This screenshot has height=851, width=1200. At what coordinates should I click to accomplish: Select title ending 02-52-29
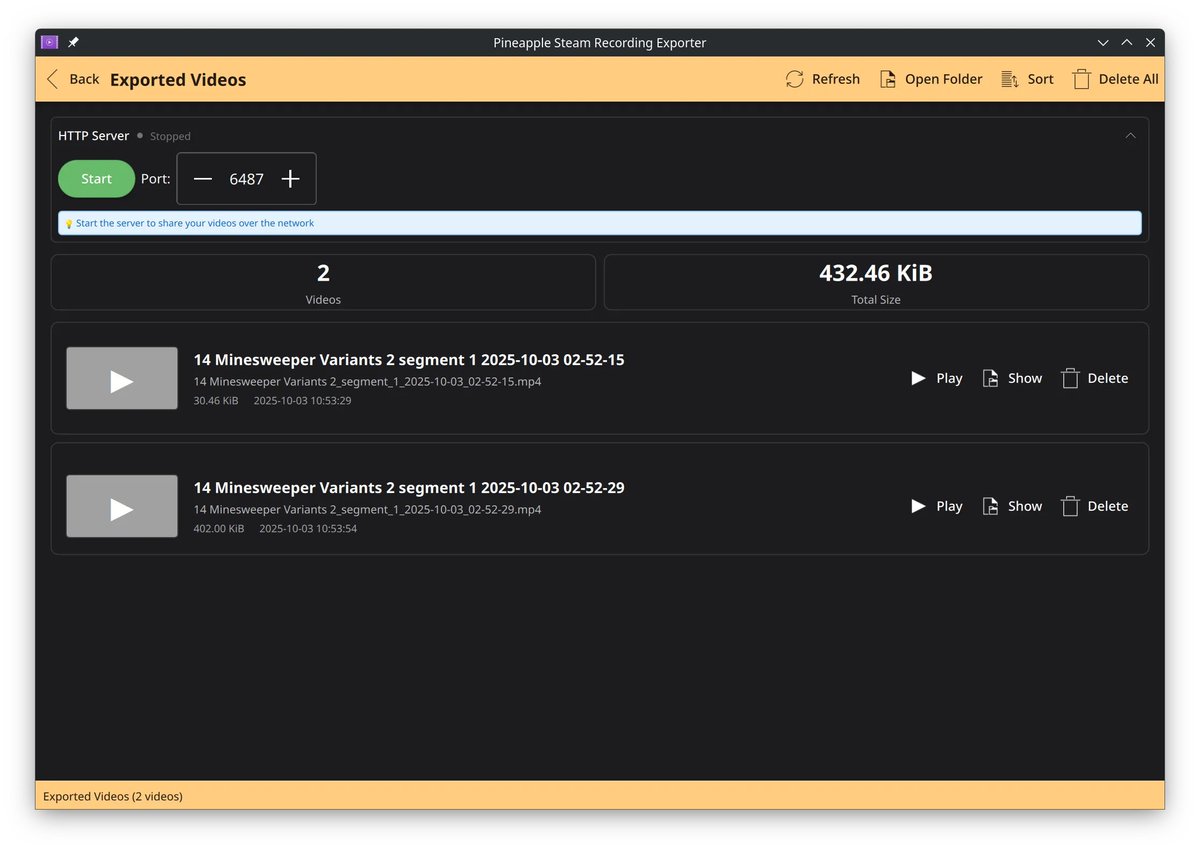(x=409, y=488)
